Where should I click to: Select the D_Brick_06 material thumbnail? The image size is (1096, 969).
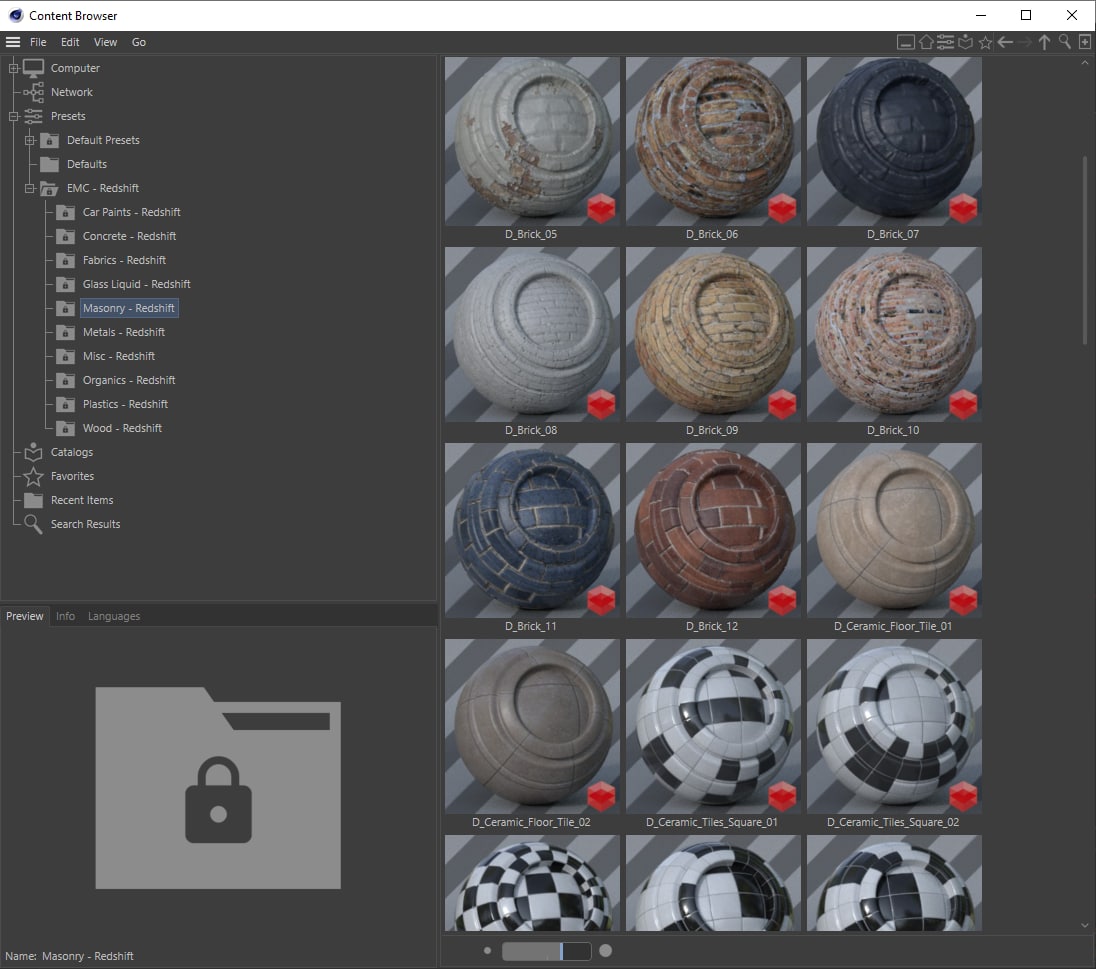(x=713, y=141)
